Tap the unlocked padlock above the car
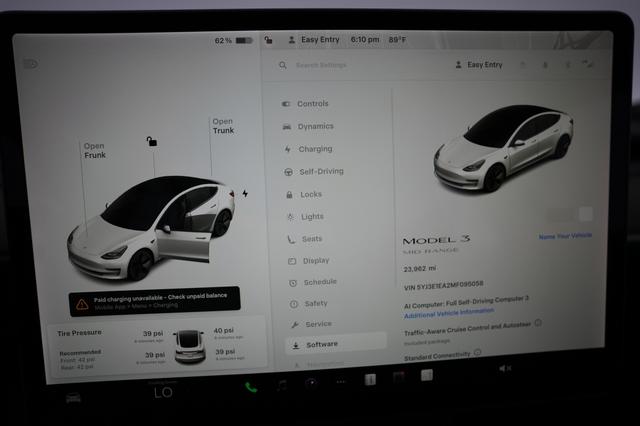 152,141
